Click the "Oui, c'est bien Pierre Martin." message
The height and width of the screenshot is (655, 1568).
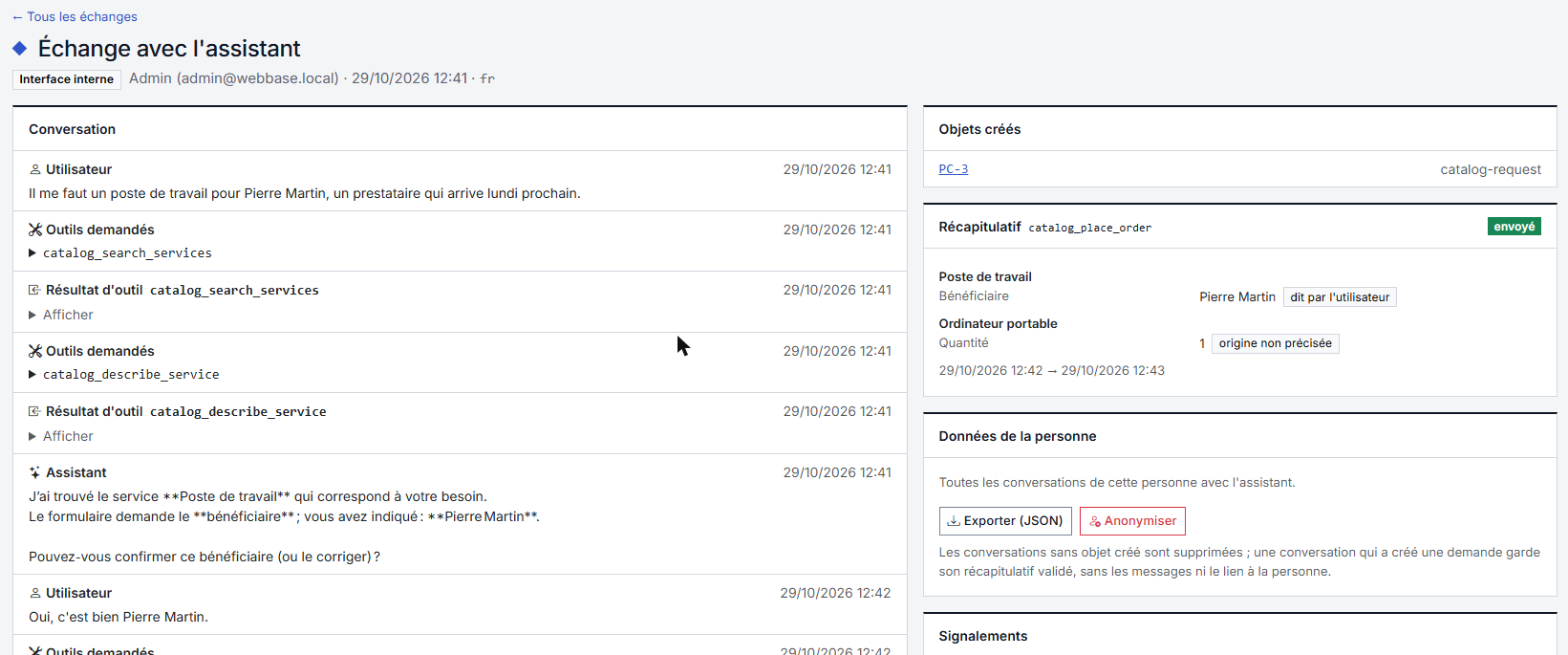(118, 616)
